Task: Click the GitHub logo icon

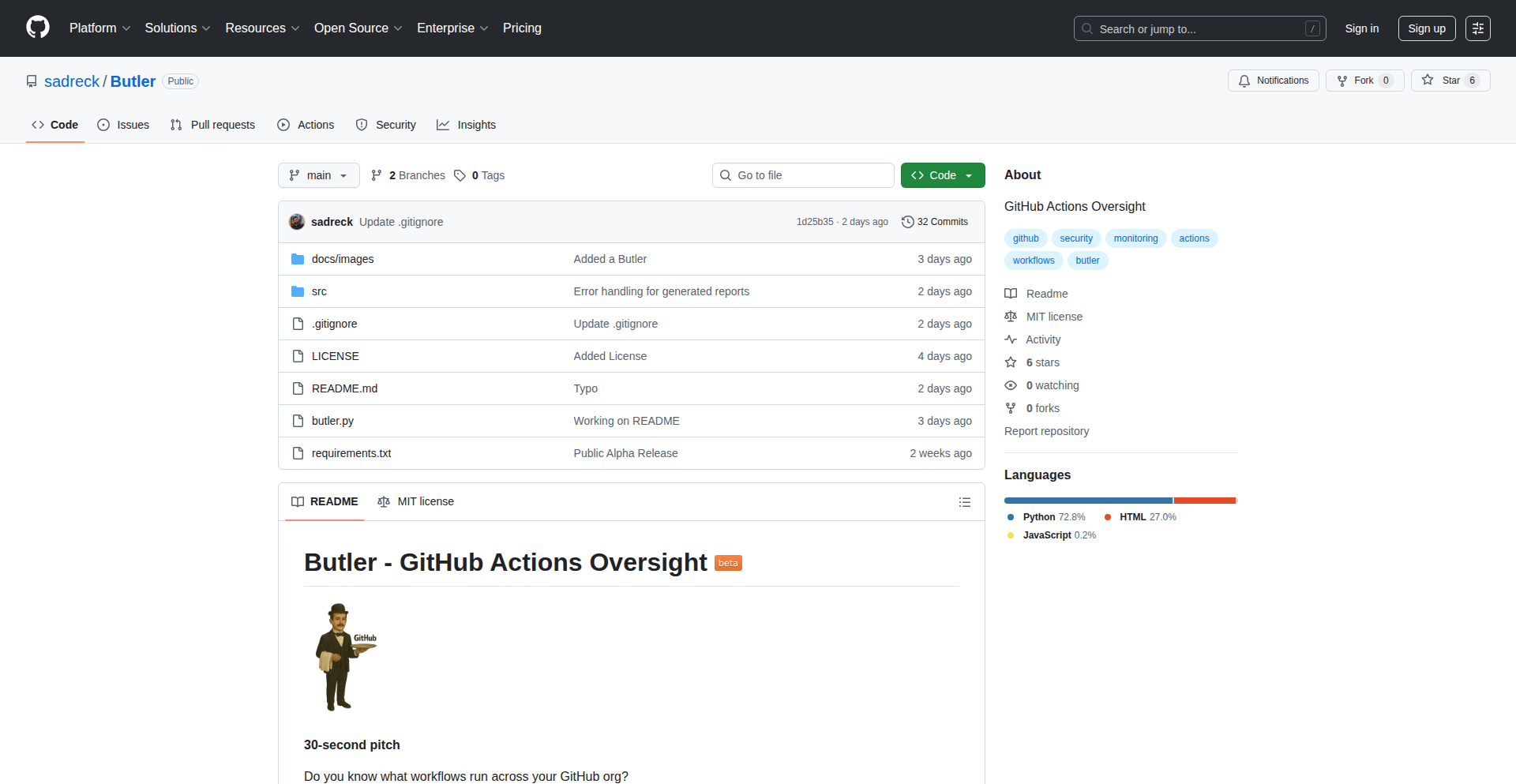Action: (37, 28)
